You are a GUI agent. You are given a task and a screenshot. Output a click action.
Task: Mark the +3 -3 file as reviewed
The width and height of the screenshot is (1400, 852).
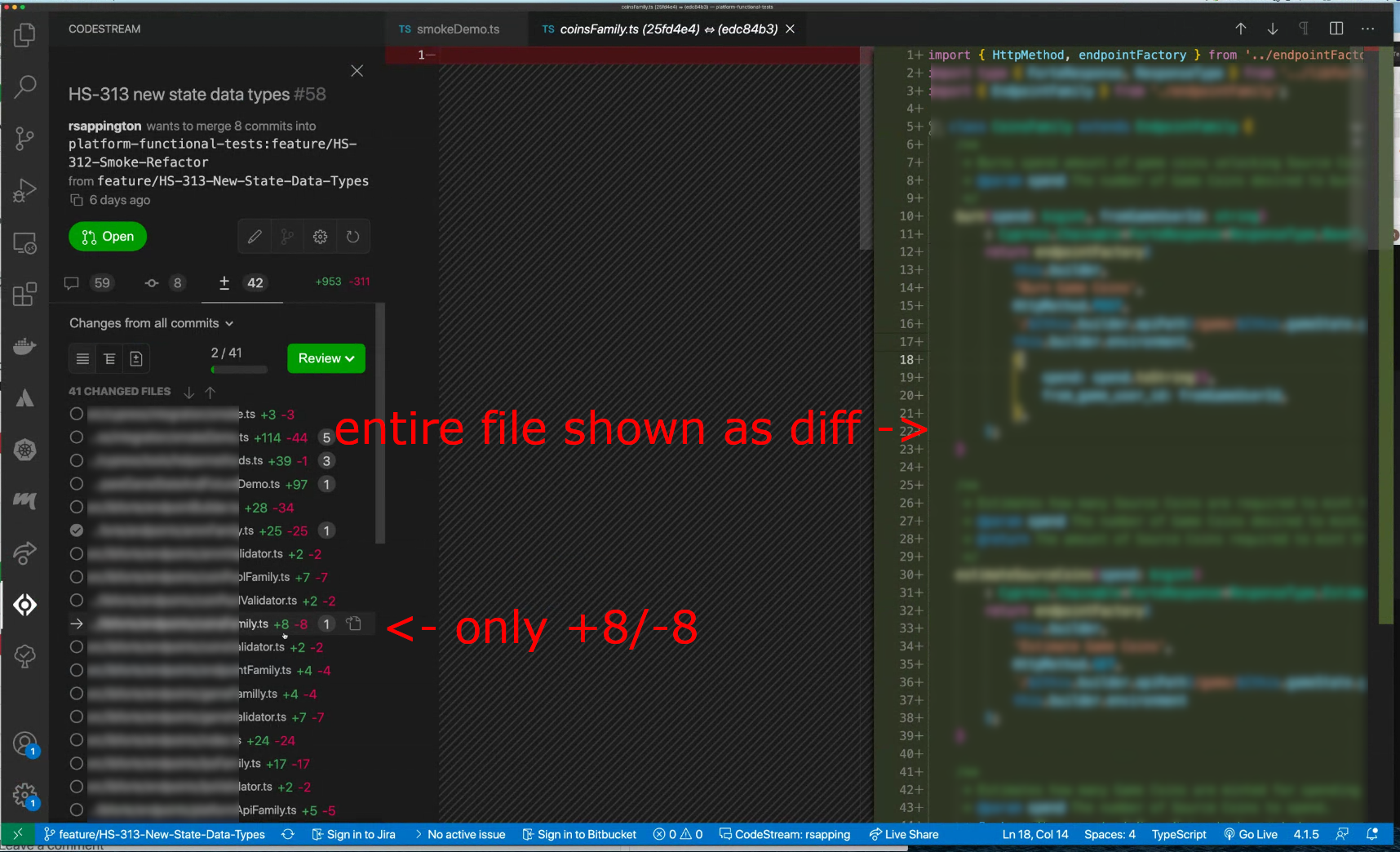point(77,414)
